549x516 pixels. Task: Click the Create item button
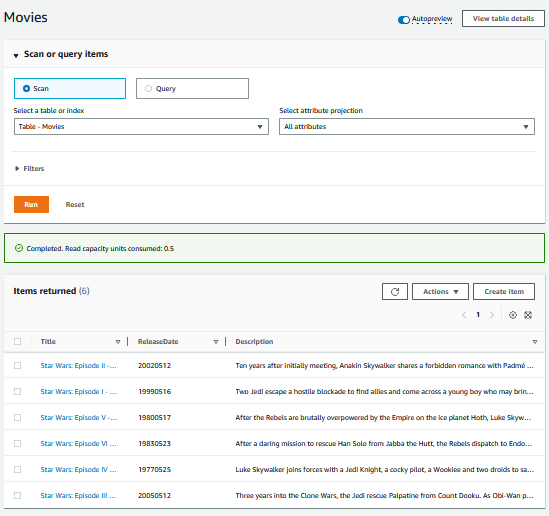point(504,292)
